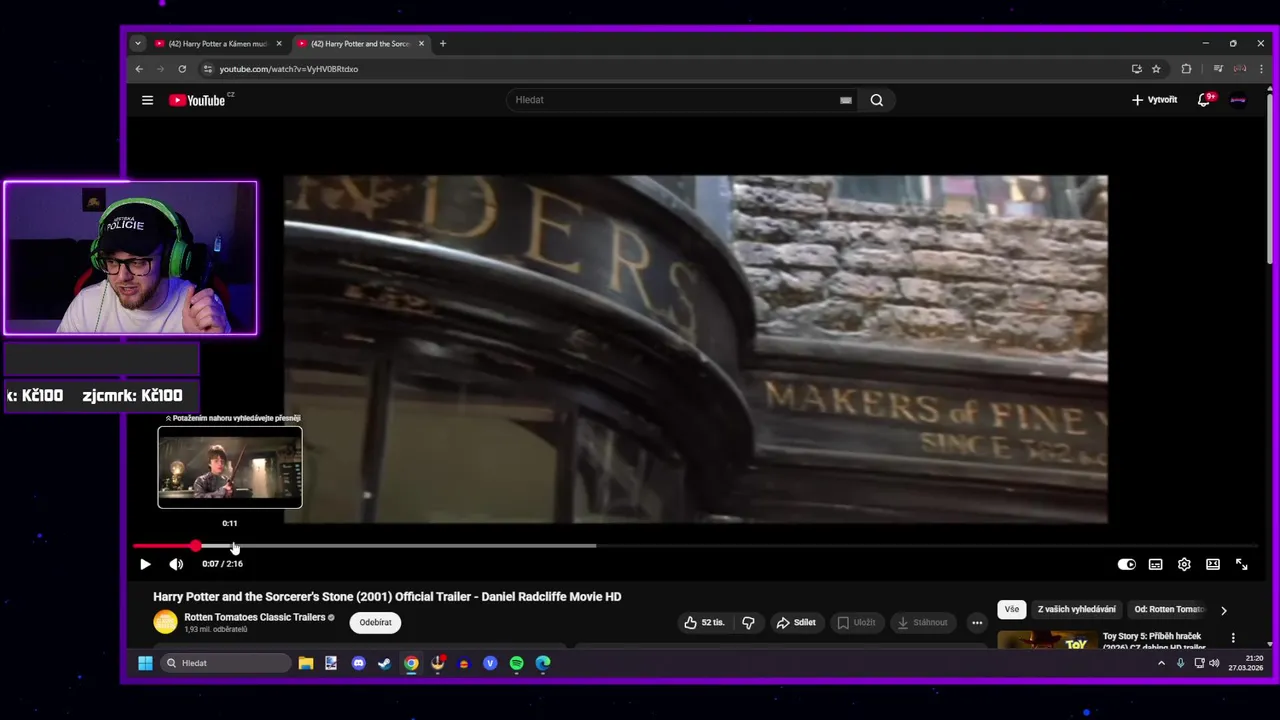Subscribe with the Odebírat button
This screenshot has height=720, width=1280.
[375, 622]
